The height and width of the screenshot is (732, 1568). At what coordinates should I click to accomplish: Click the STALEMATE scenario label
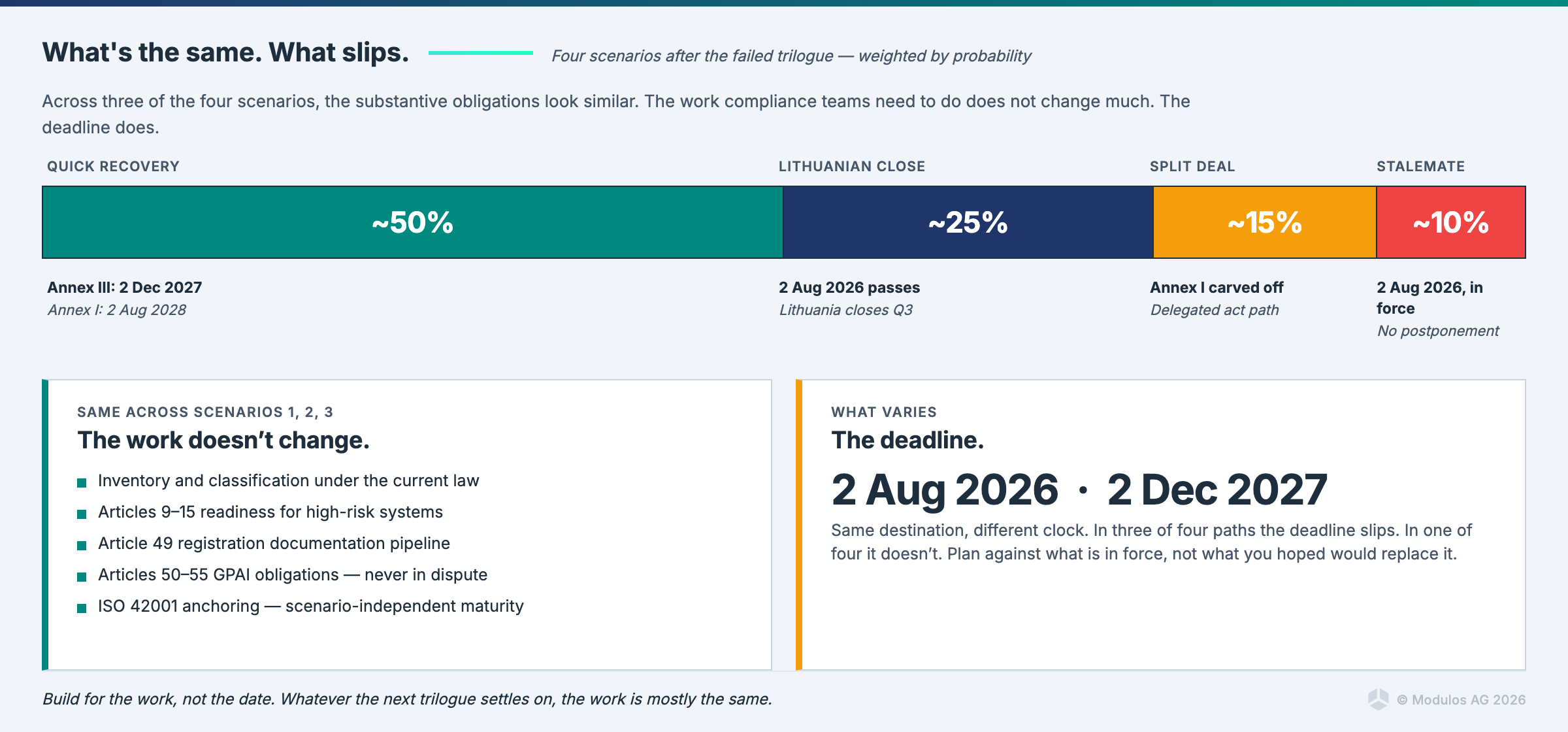pyautogui.click(x=1420, y=167)
